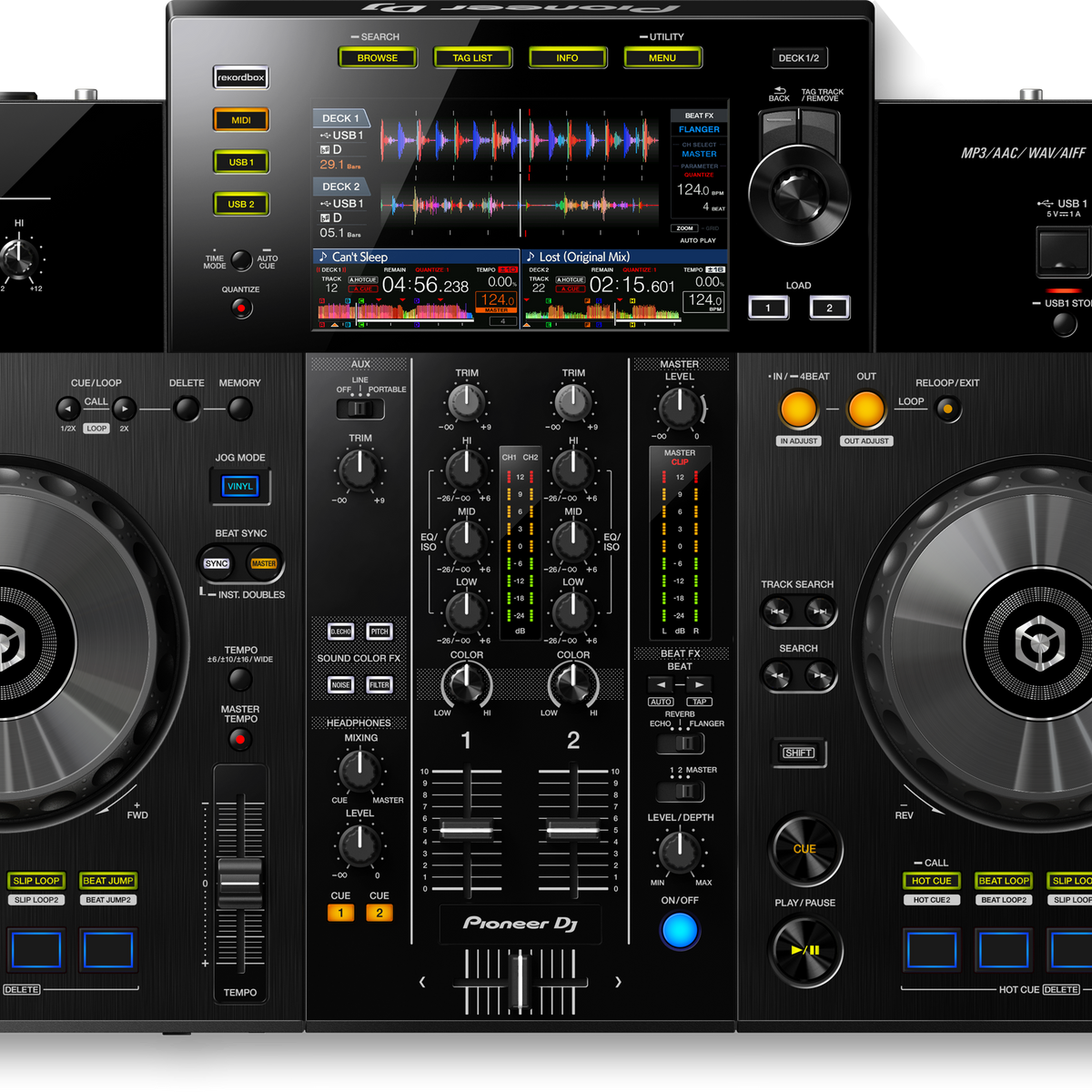
Task: Load track to deck with LOAD 2
Action: coord(829,308)
